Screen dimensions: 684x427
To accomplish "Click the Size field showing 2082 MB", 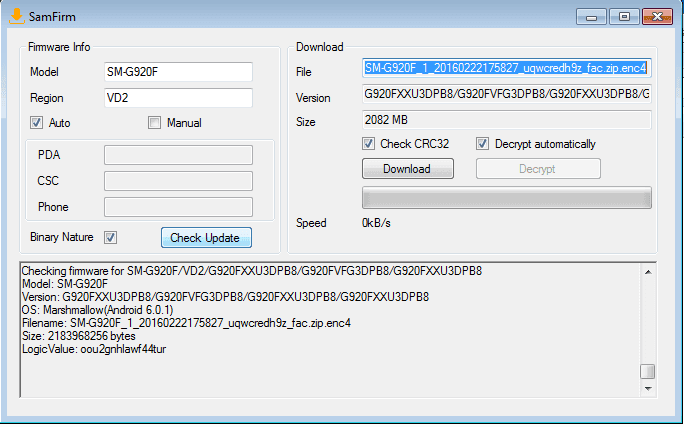I will [x=507, y=120].
